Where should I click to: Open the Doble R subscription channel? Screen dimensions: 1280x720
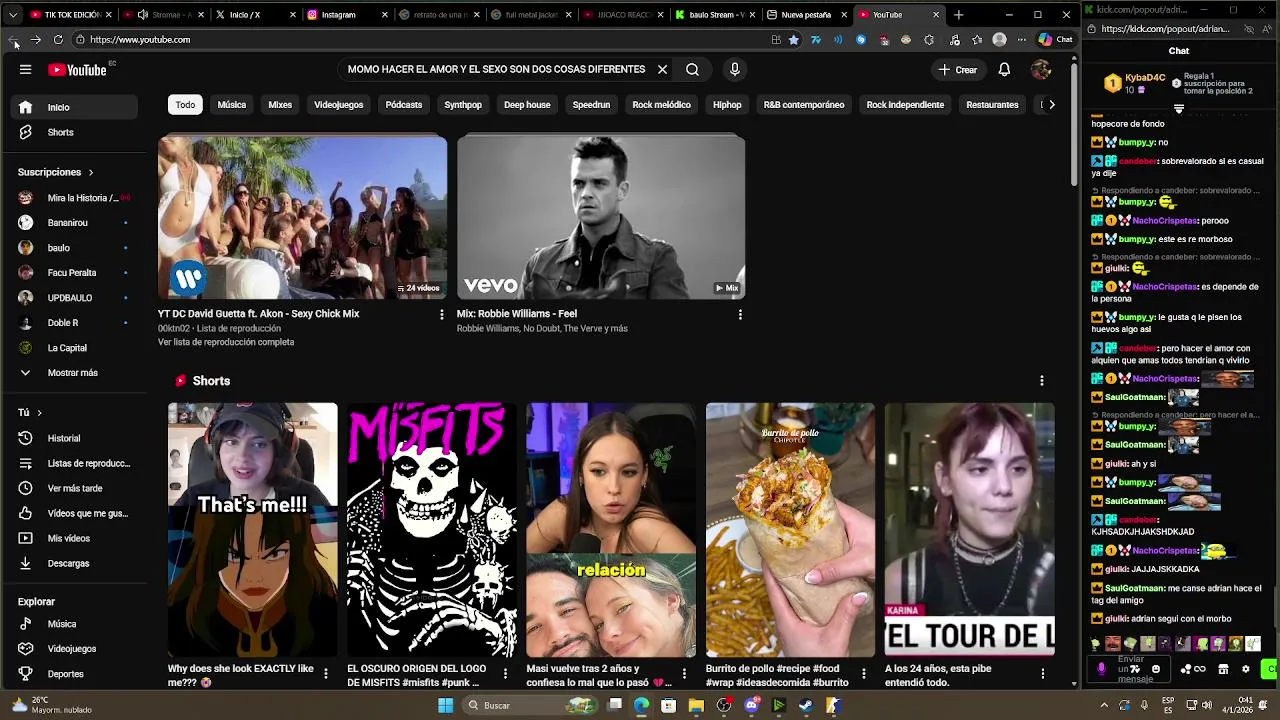[x=73, y=323]
